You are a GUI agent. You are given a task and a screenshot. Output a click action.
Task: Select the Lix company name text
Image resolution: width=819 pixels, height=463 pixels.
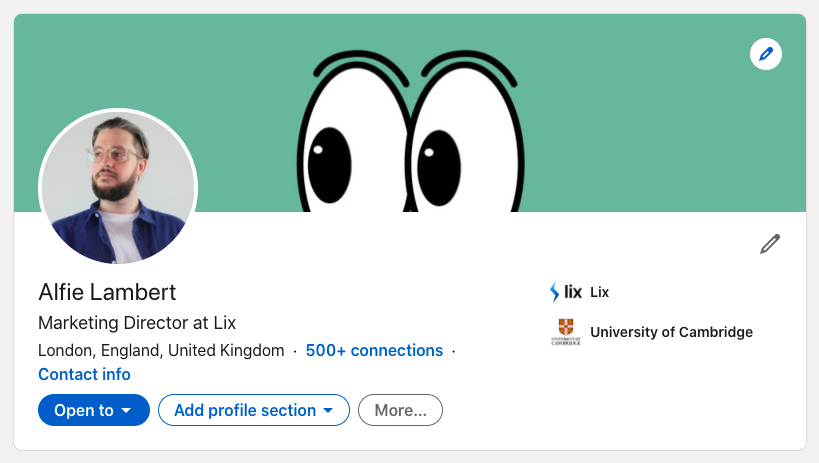pos(600,292)
